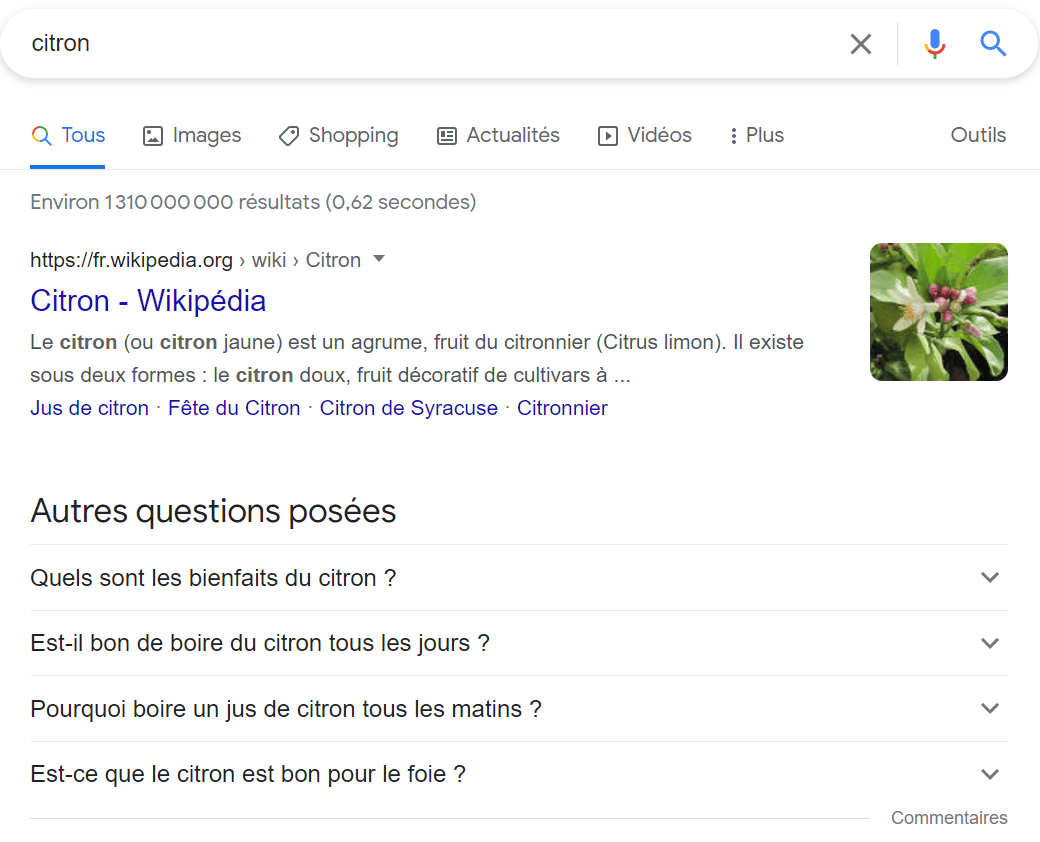The width and height of the screenshot is (1040, 842).
Task: Select the Tous tab
Action: 68,135
